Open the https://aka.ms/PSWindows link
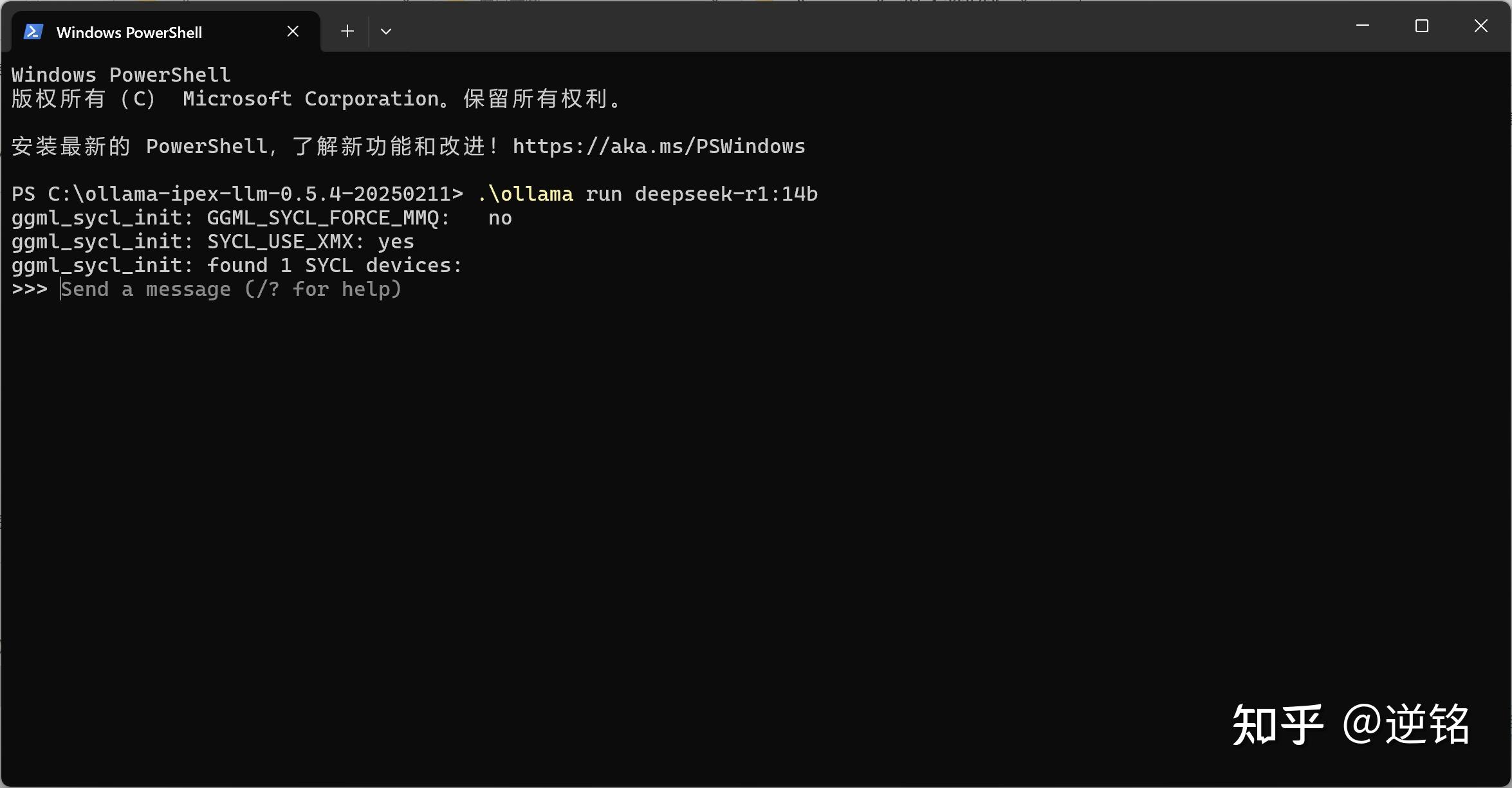Screen dimensions: 1512x788 (658, 147)
